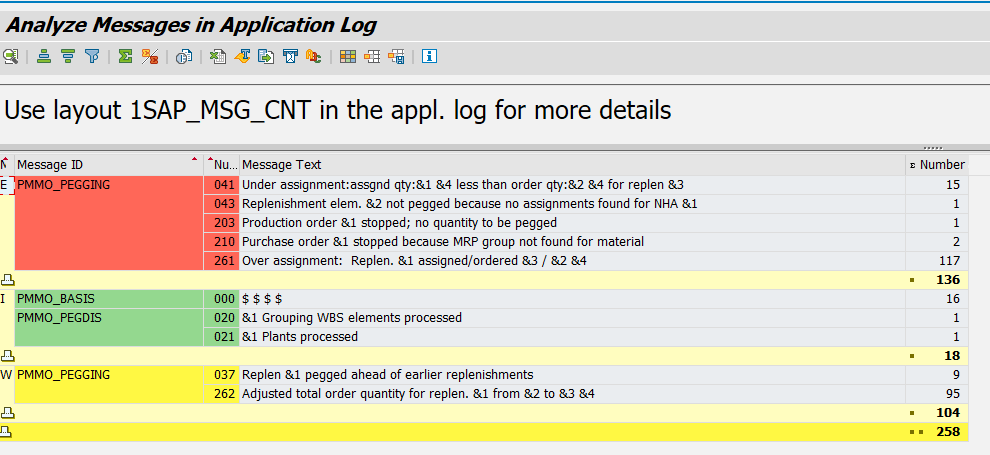The width and height of the screenshot is (990, 455).
Task: Select a layout icon
Action: [x=372, y=56]
